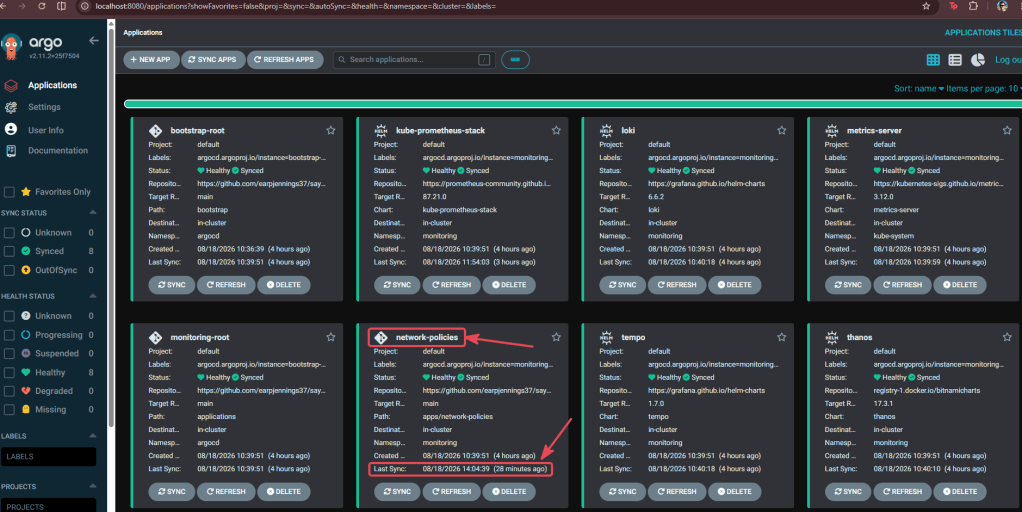Star the network-policies application
This screenshot has width=1022, height=512.
[556, 337]
